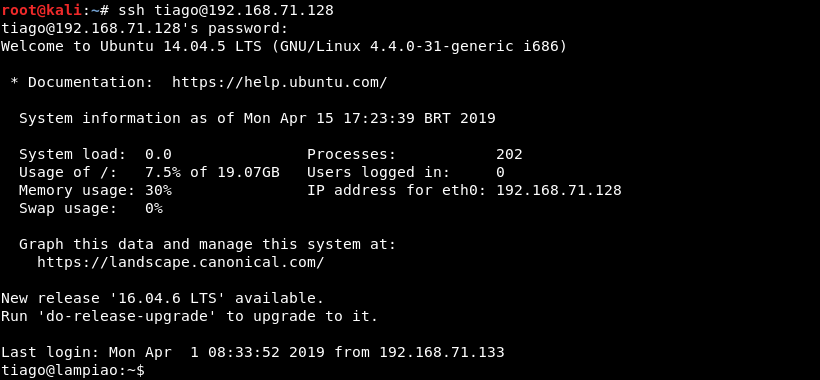
Task: Click the Processes count 202
Action: coord(509,154)
